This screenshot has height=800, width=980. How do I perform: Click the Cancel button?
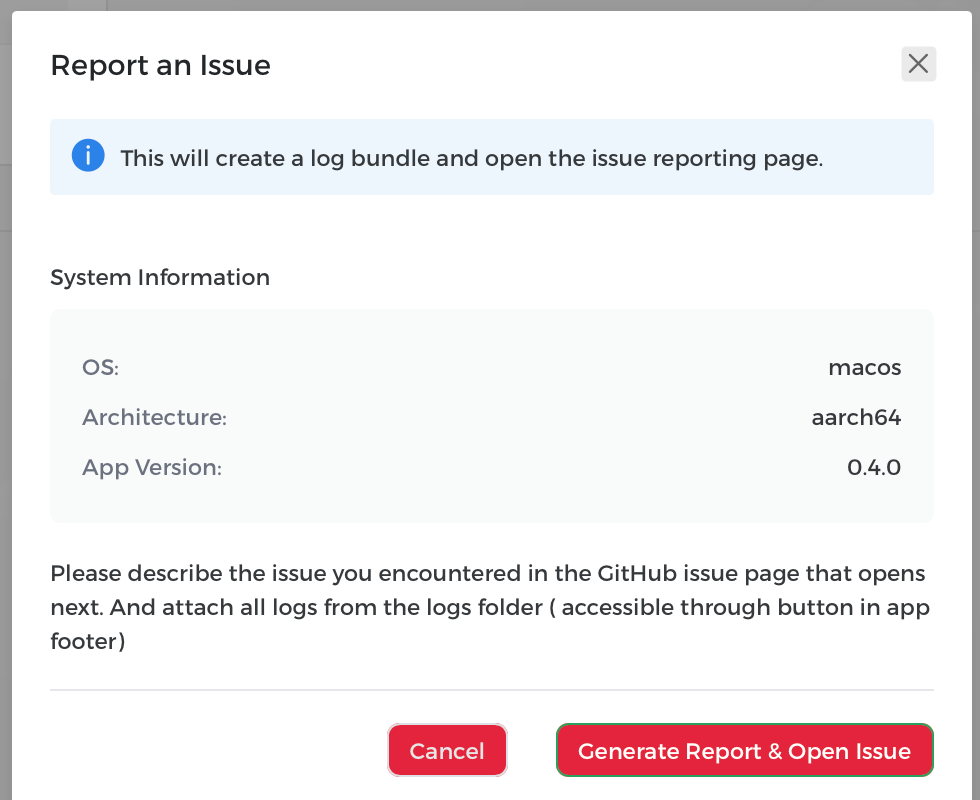pyautogui.click(x=447, y=750)
